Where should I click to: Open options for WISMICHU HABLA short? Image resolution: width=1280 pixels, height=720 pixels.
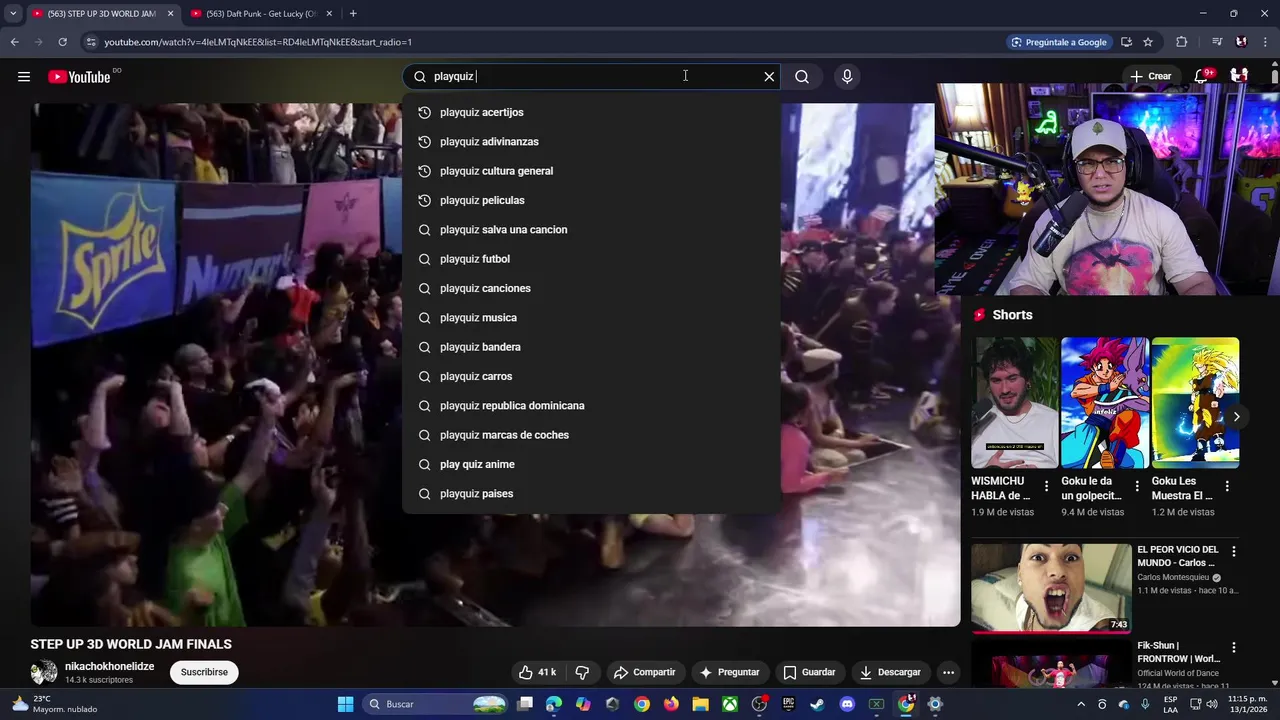[x=1047, y=486]
